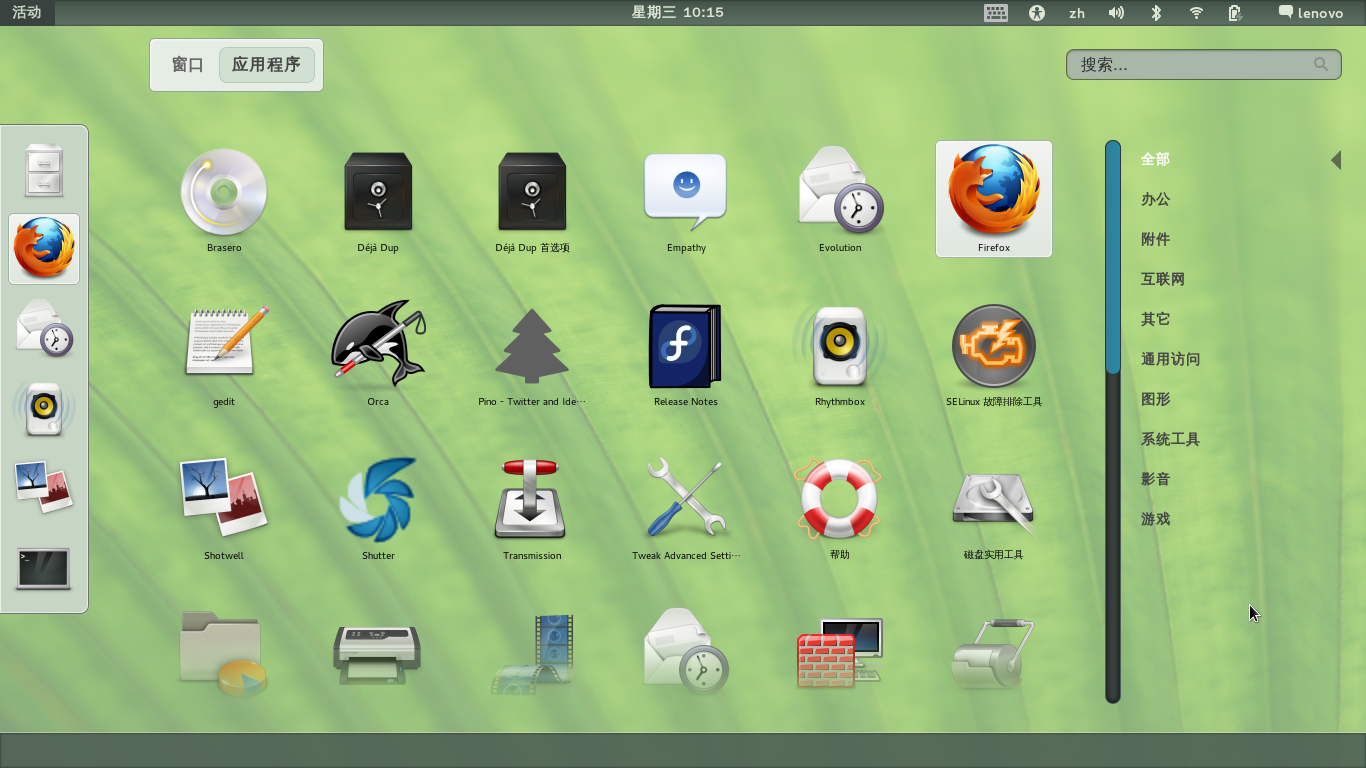
Task: Select the 应用程序 view tab
Action: coord(266,65)
